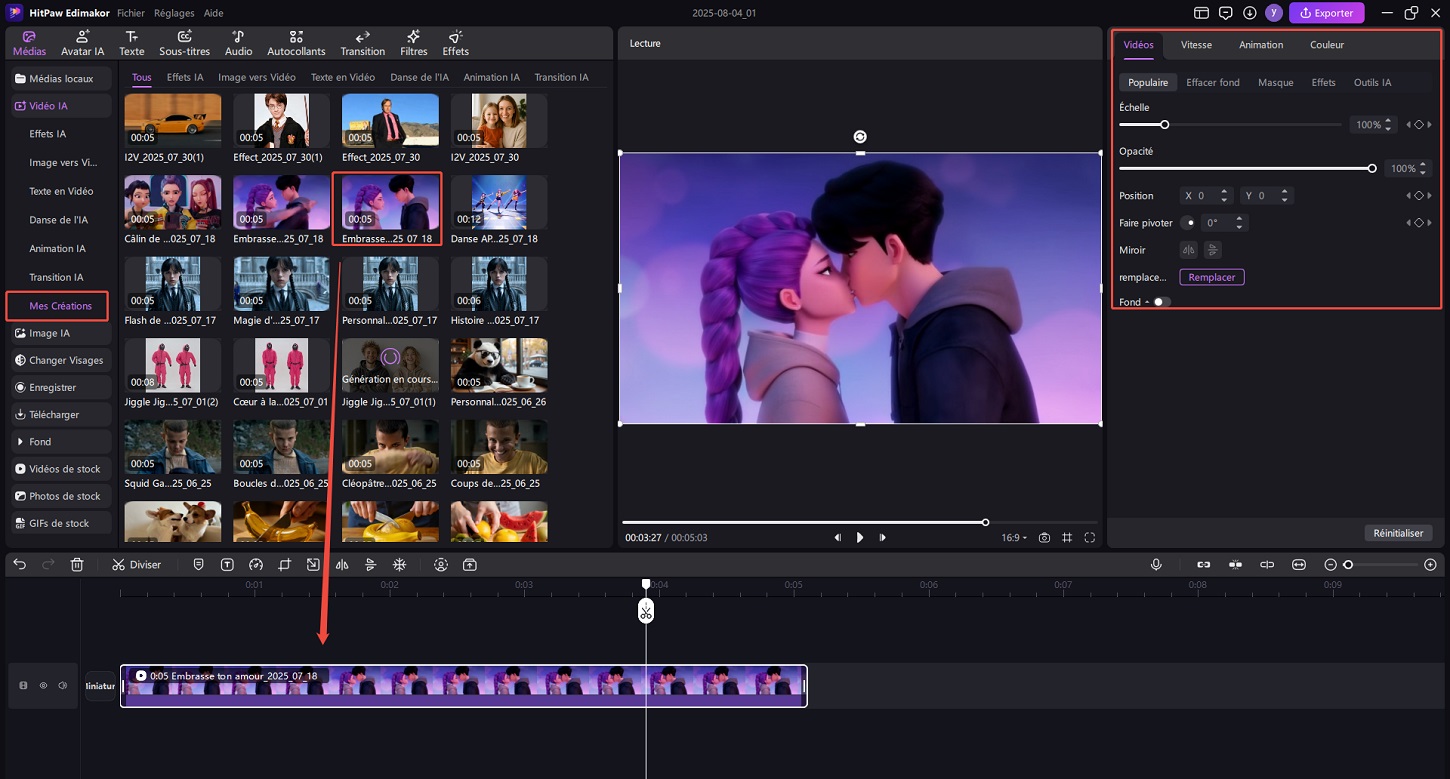Increase Position X value stepper

coord(1225,193)
